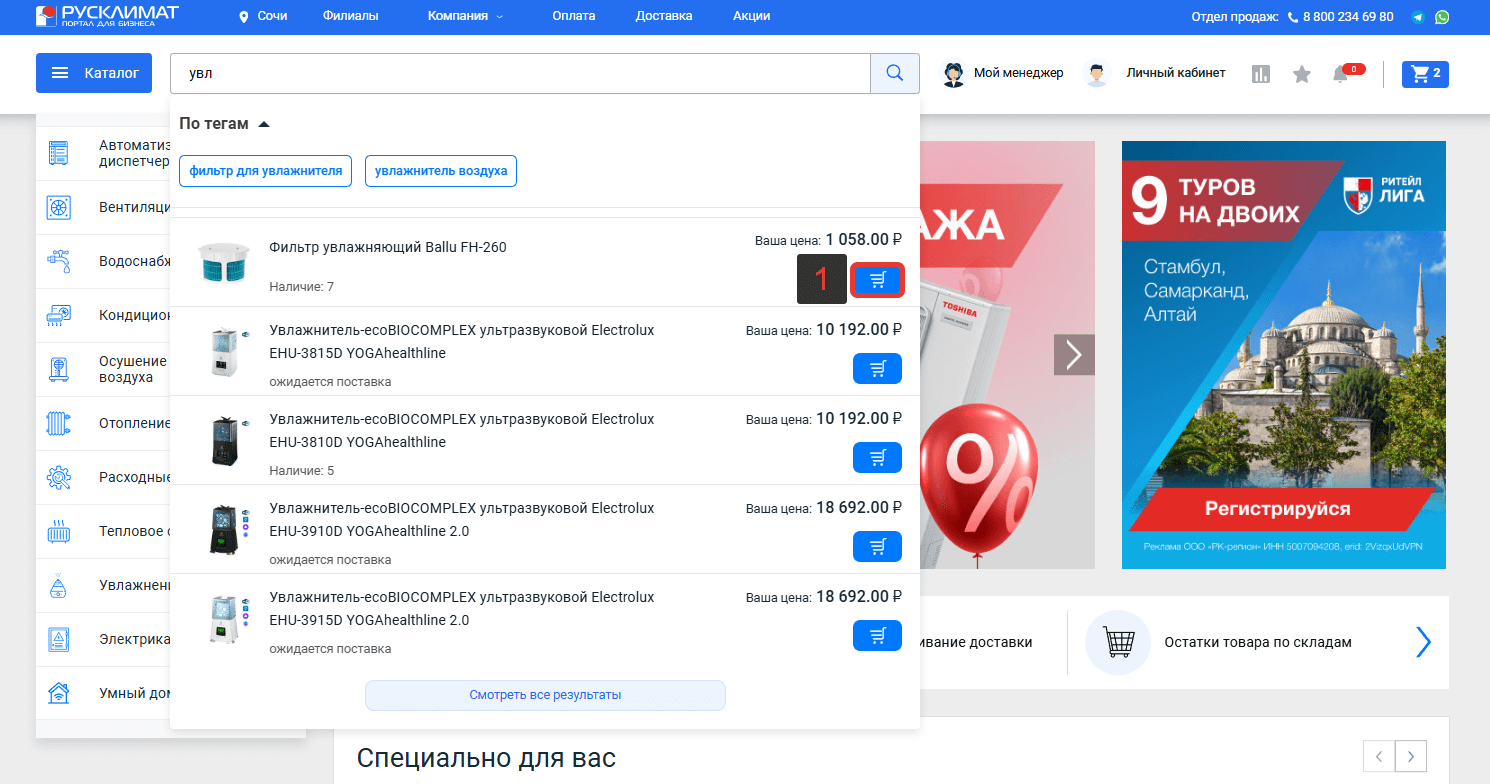This screenshot has width=1490, height=784.
Task: Open the 'Каталог' menu button
Action: pos(94,73)
